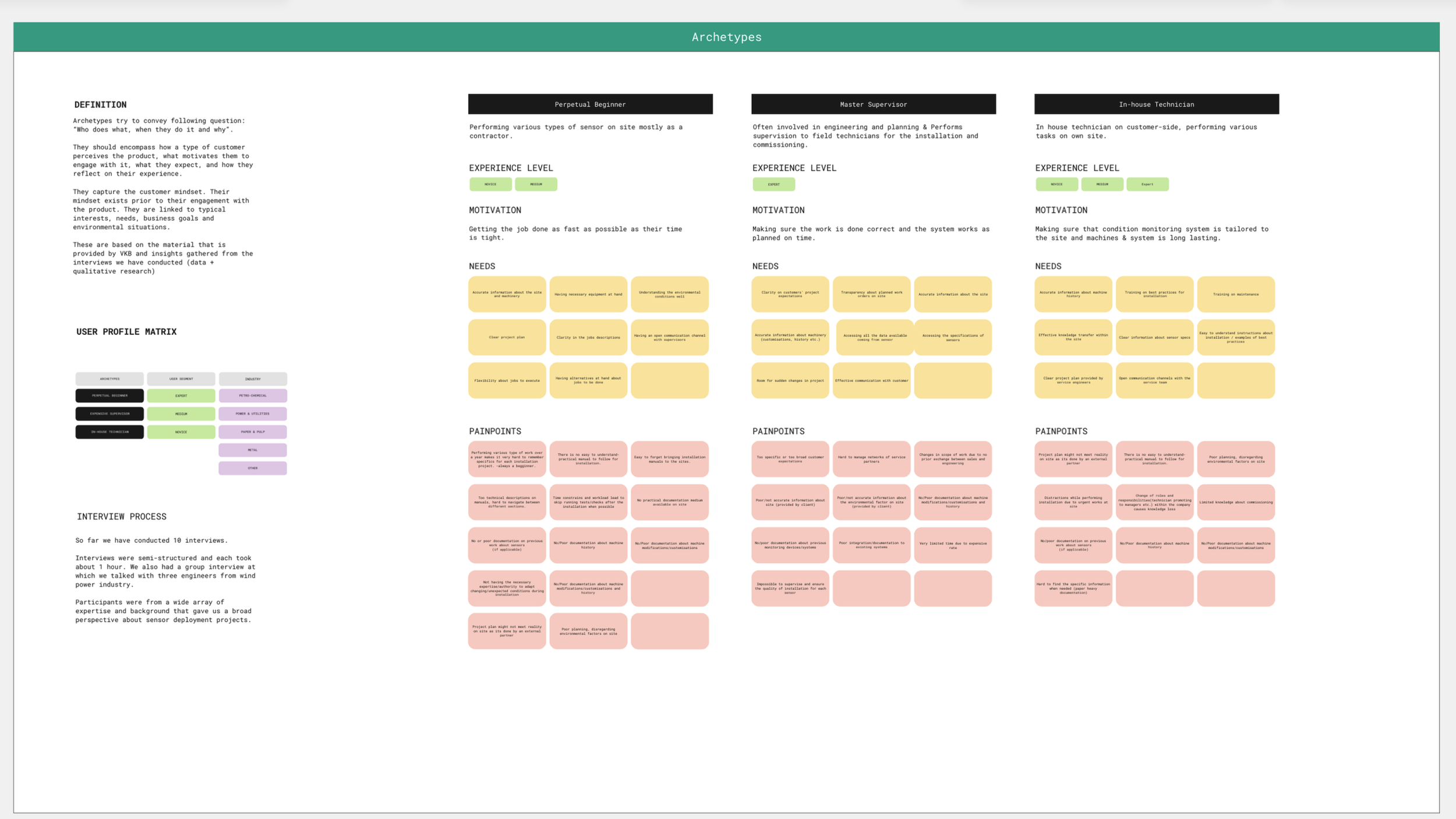Click the green Archetypes title banner

click(x=726, y=37)
